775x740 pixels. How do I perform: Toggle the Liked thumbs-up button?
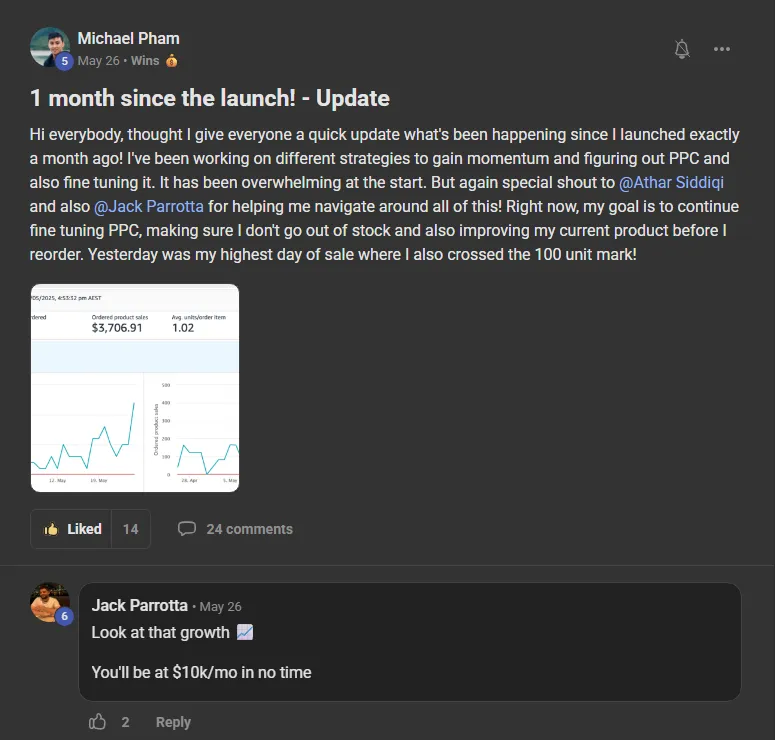pyautogui.click(x=73, y=529)
